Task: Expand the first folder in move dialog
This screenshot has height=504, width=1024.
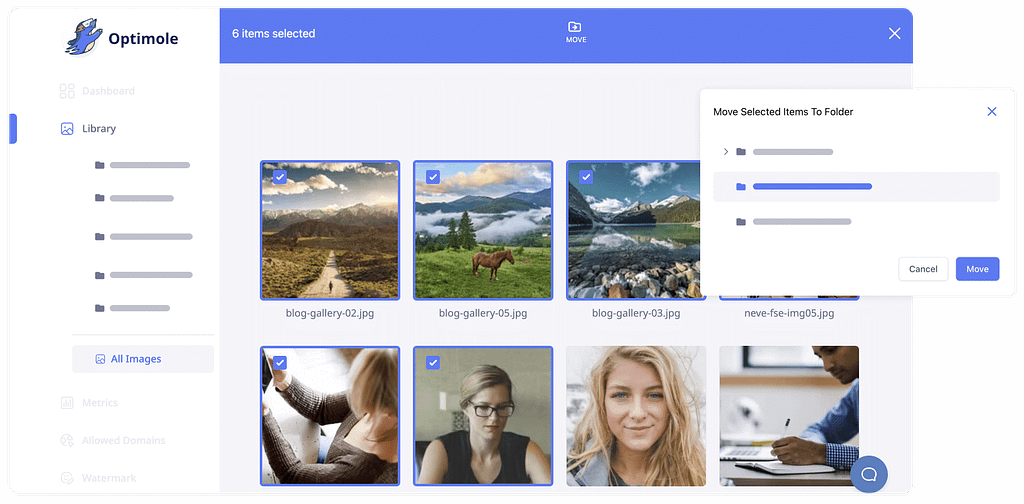Action: click(x=726, y=152)
